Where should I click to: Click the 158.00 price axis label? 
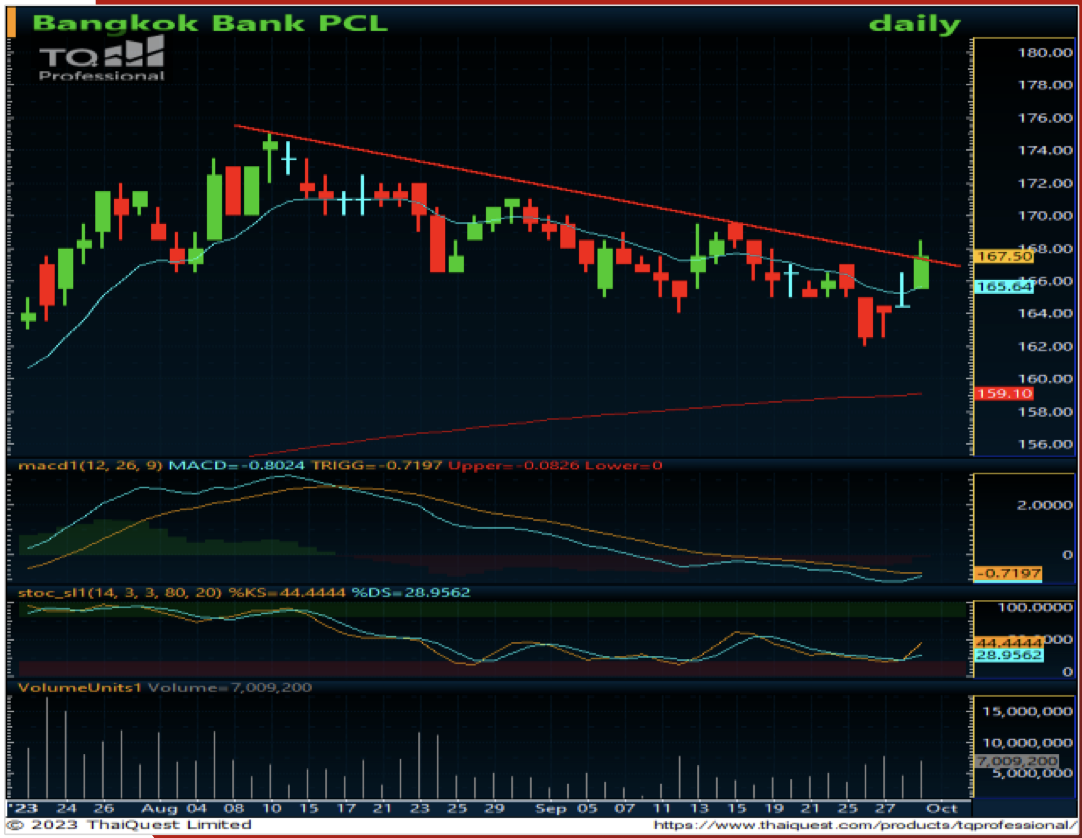point(1045,412)
